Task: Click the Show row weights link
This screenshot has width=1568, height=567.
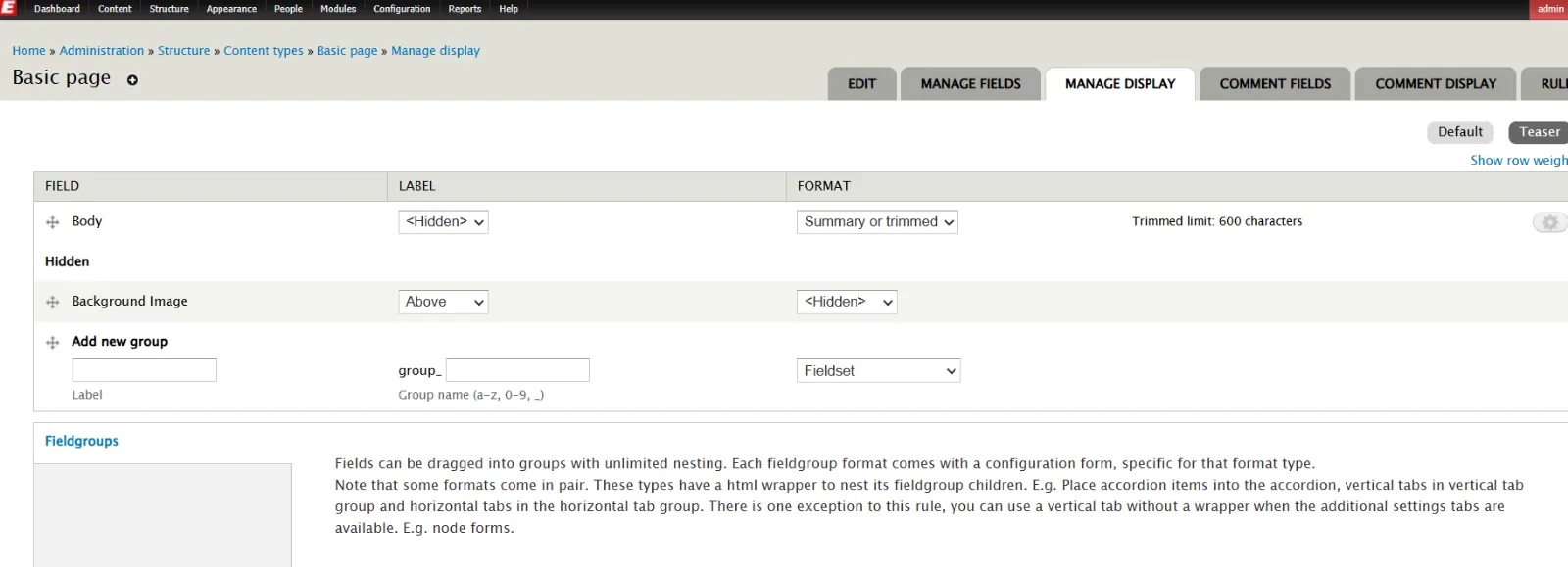Action: click(x=1518, y=161)
